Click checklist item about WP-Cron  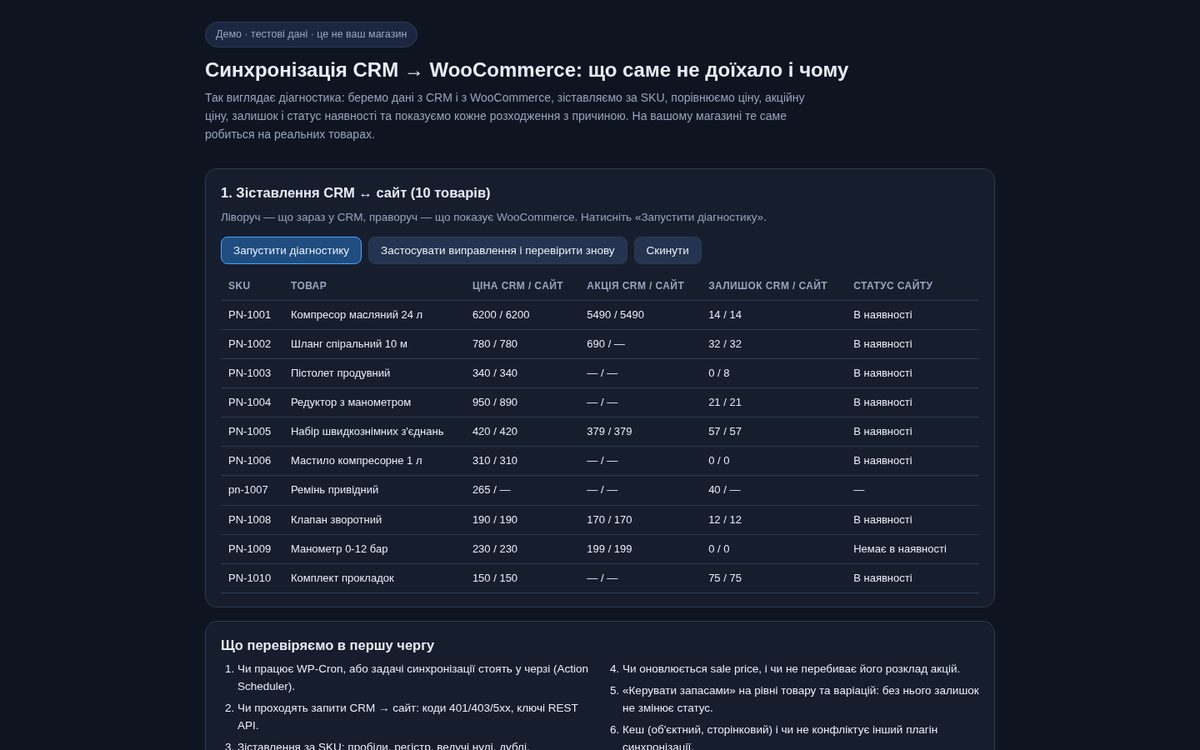point(412,678)
